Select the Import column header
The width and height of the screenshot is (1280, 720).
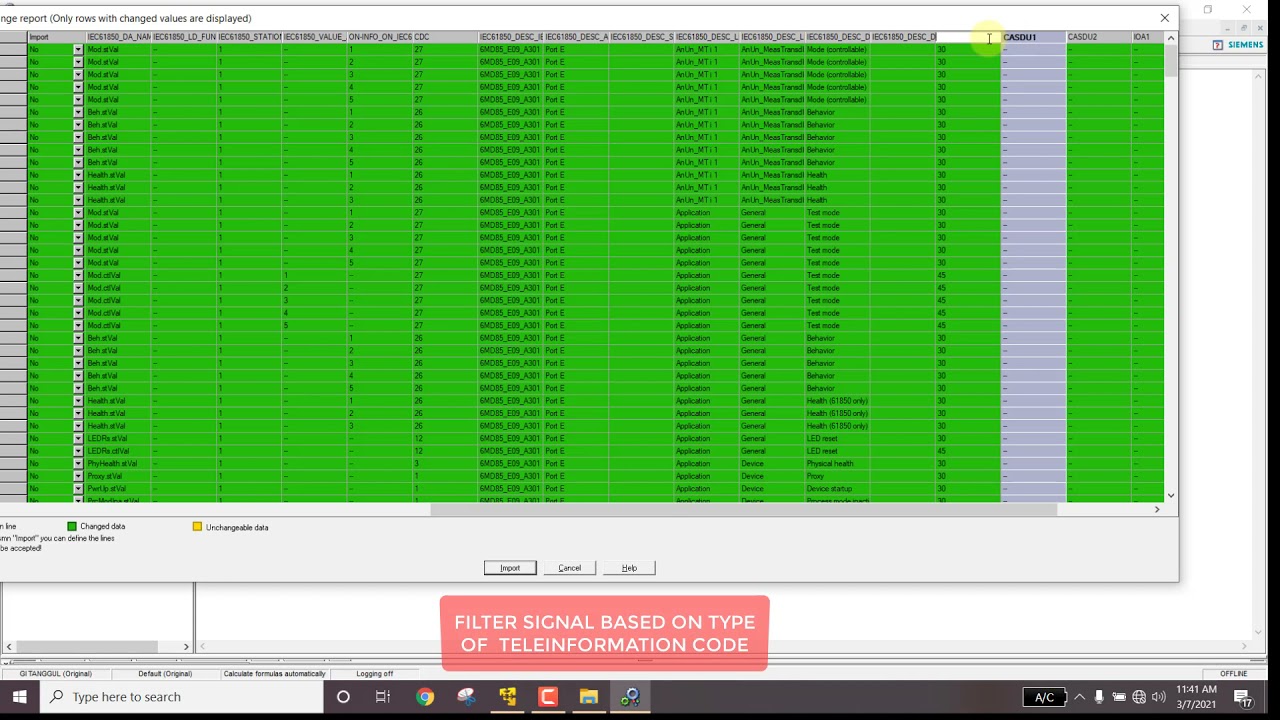coord(57,37)
